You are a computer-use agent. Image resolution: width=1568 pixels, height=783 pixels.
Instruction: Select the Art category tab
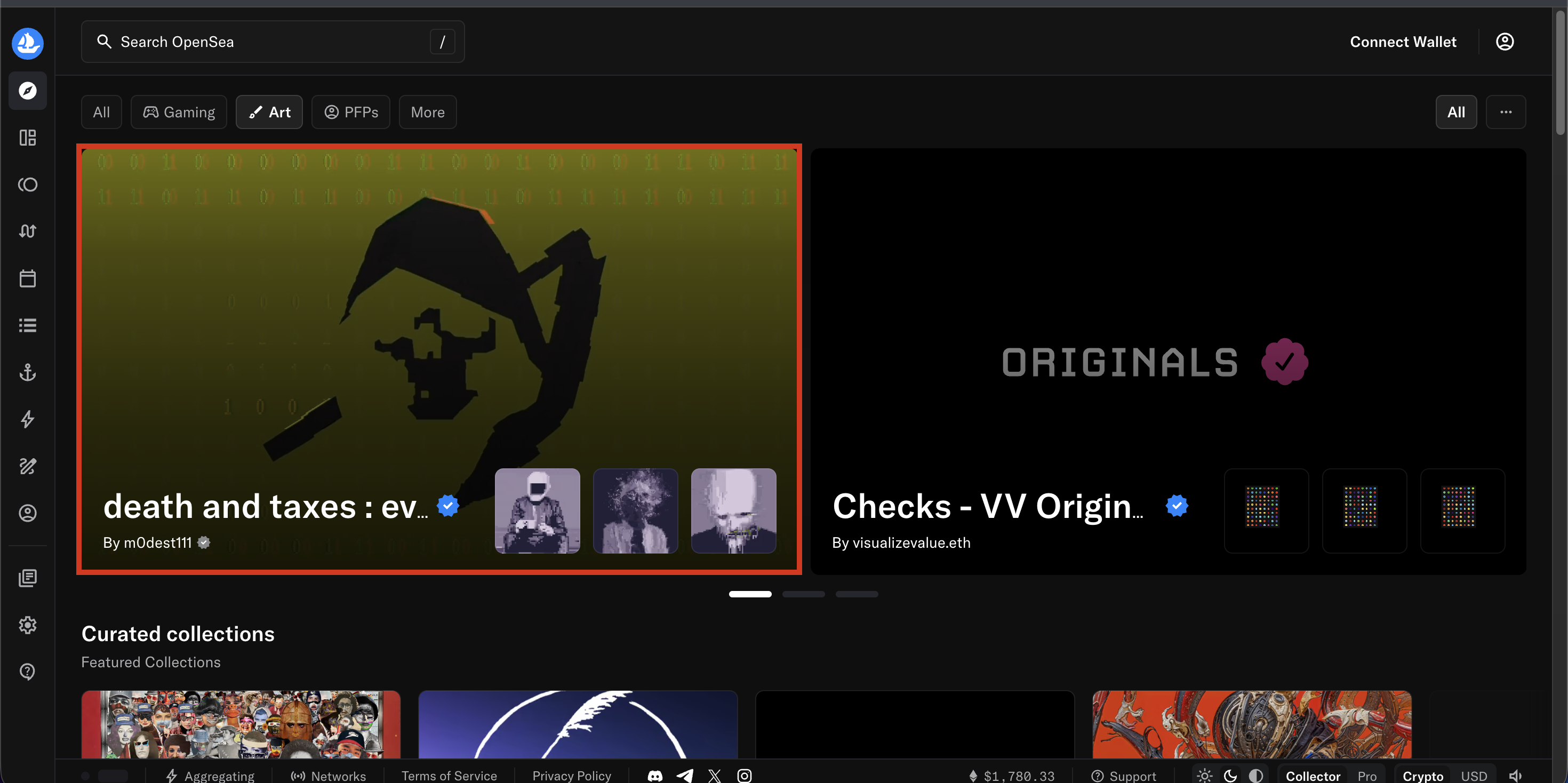270,112
